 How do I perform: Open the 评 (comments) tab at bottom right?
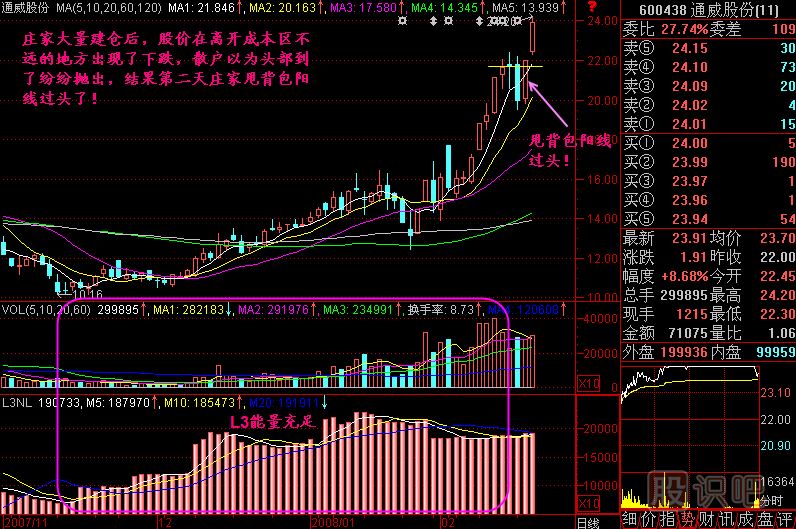(x=786, y=519)
